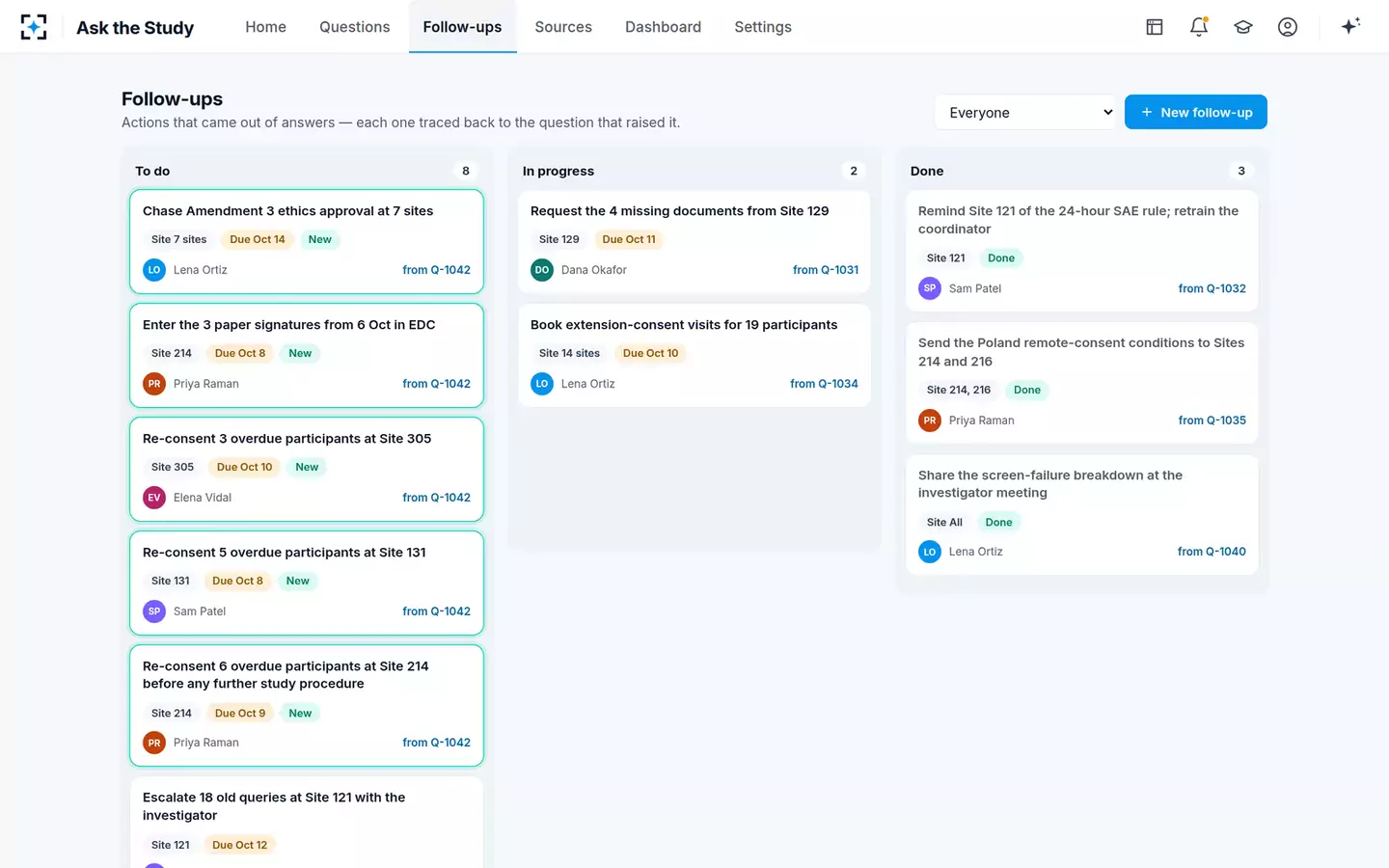Screen dimensions: 1389x868
Task: Click the Ask the Study logo icon
Action: coord(34,27)
